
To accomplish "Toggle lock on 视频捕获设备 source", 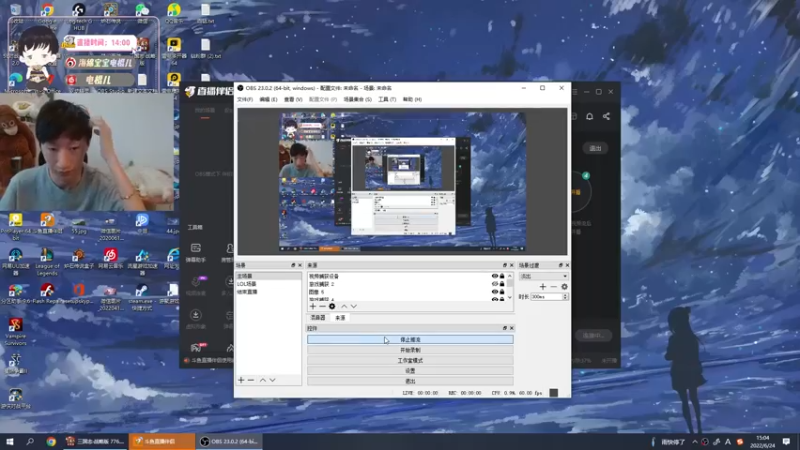I will (x=502, y=276).
